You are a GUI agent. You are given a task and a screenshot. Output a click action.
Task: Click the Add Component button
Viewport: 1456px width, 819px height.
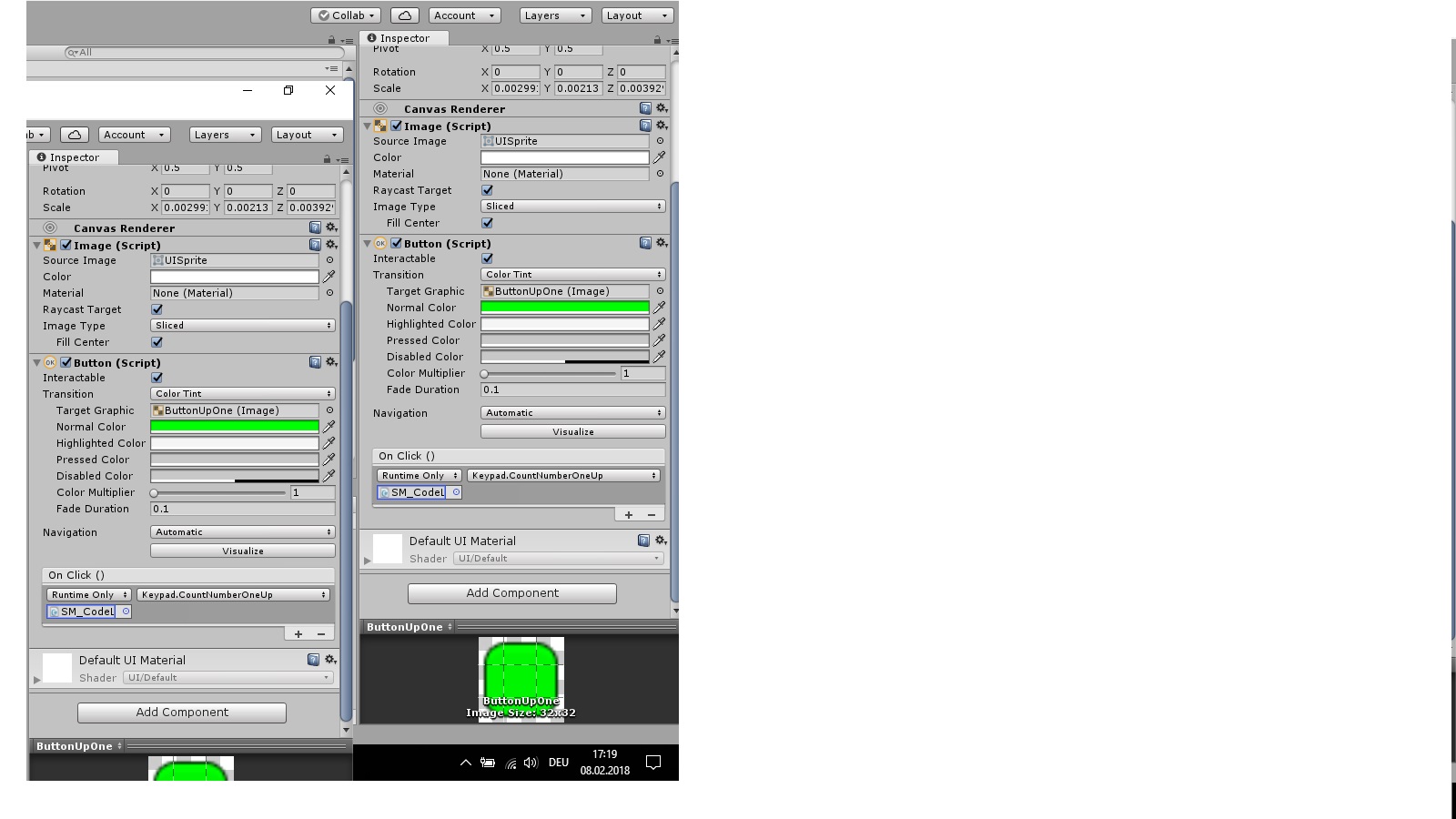click(511, 592)
